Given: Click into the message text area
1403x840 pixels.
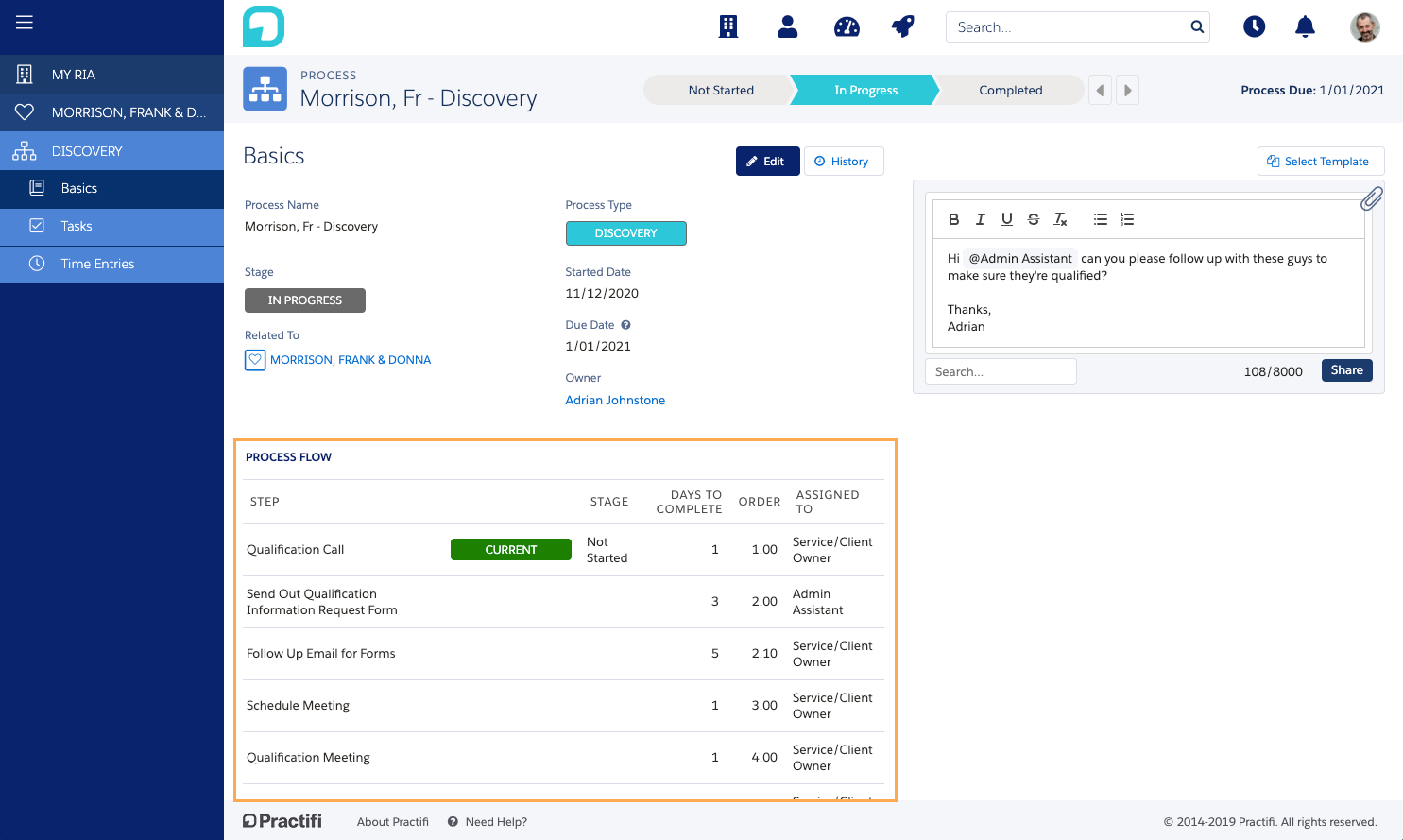Looking at the screenshot, I should tap(1148, 293).
